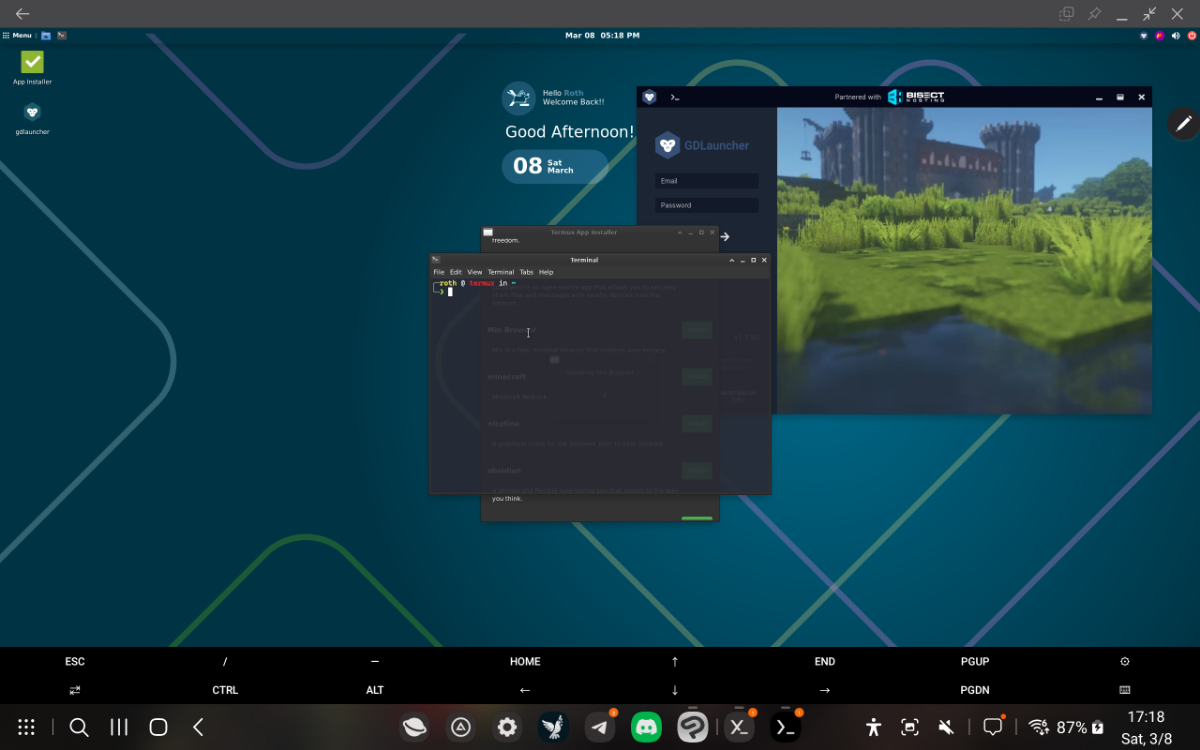
Task: Open the notifications chat icon in the tray
Action: pyautogui.click(x=993, y=728)
